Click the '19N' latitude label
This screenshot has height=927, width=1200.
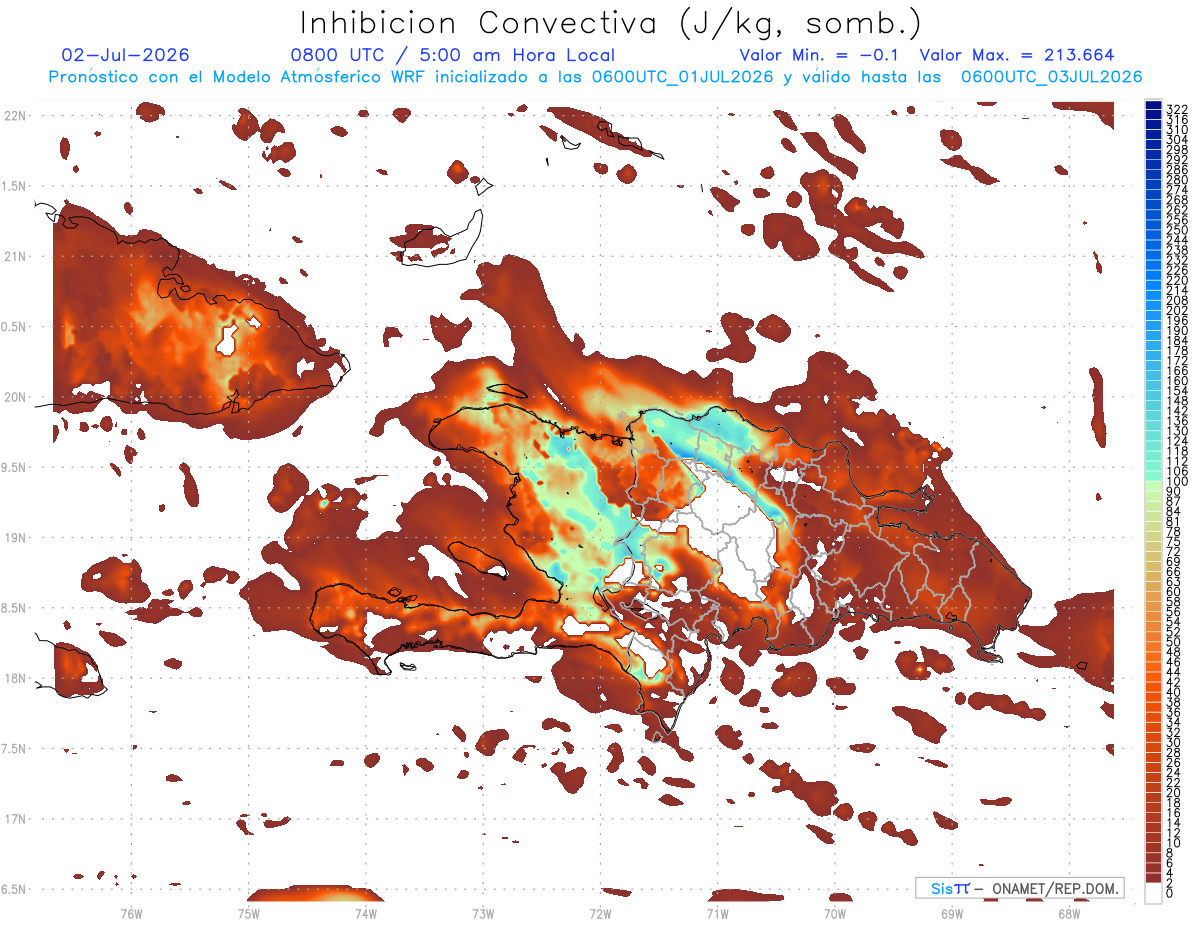point(14,538)
